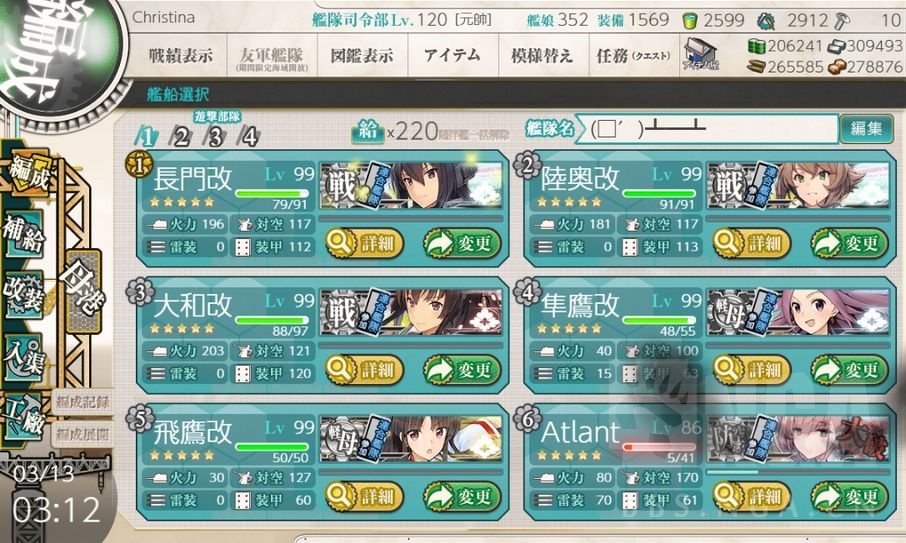Click 詳細 for 長門改

pyautogui.click(x=365, y=243)
